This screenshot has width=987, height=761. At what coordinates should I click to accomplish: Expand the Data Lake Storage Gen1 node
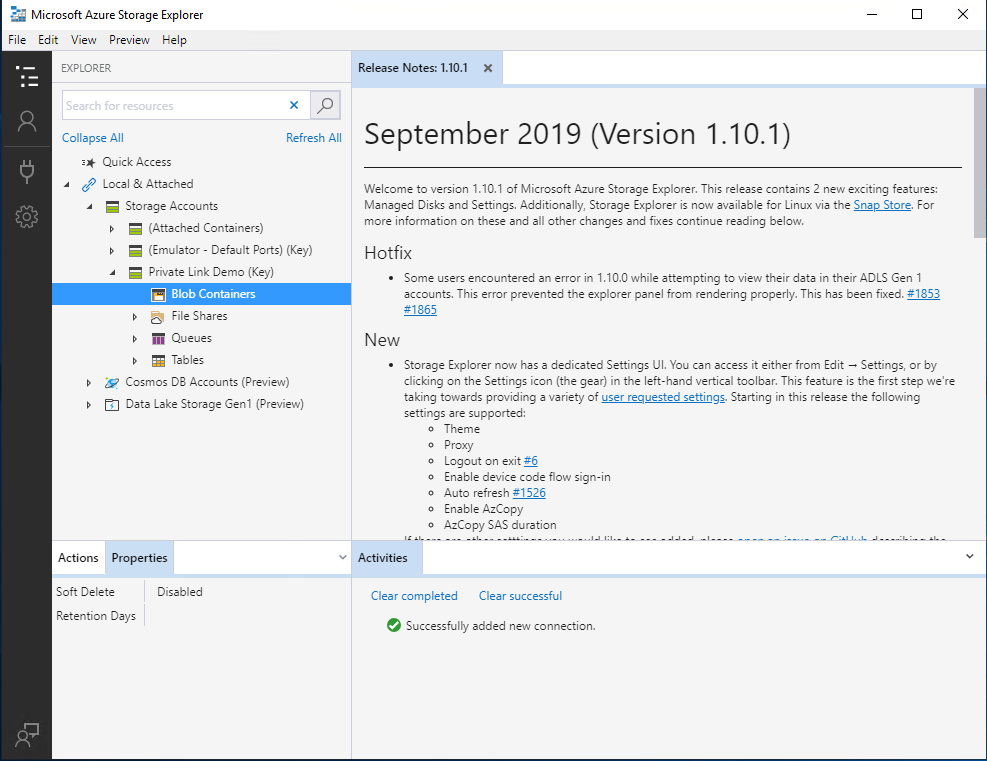[89, 405]
